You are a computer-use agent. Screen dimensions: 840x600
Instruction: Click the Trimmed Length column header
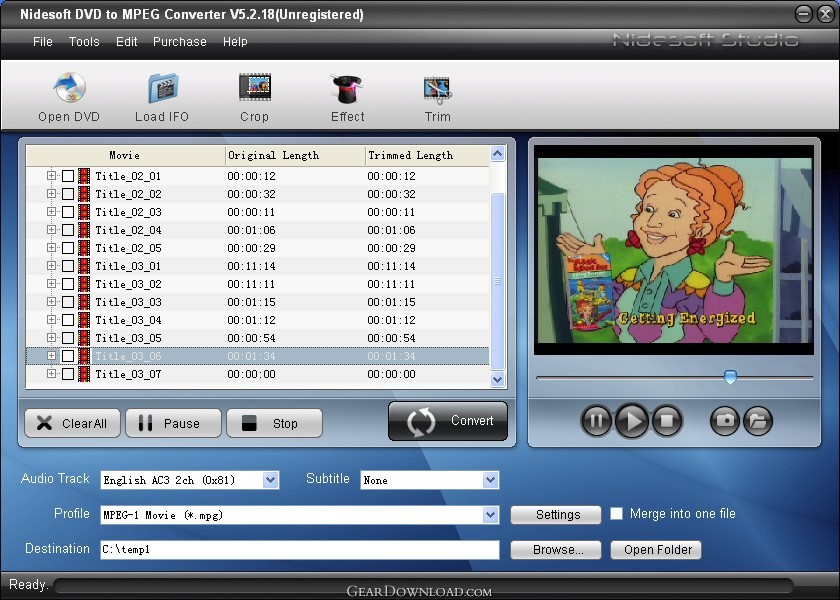click(427, 155)
